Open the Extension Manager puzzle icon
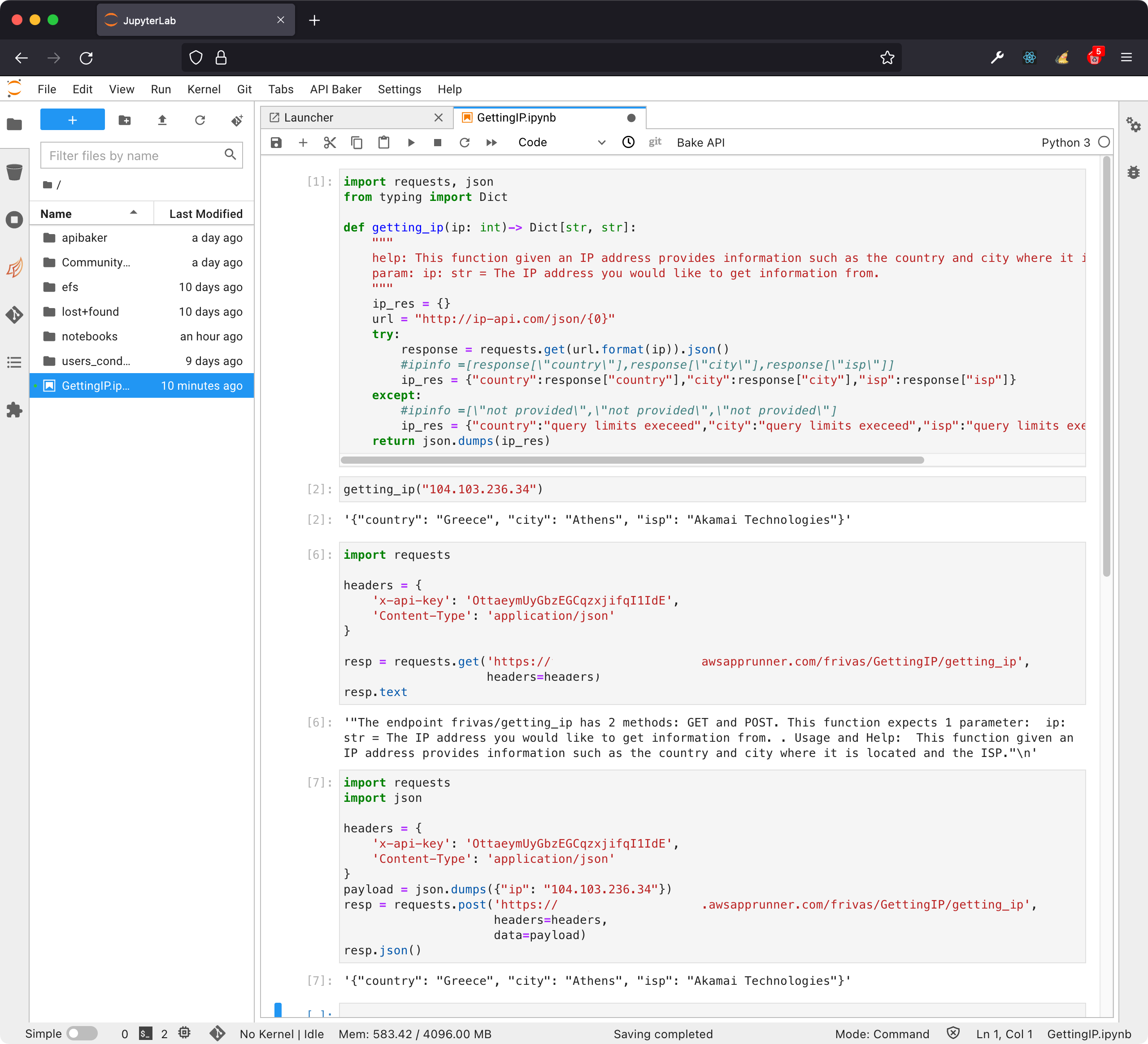The height and width of the screenshot is (1044, 1148). [14, 410]
